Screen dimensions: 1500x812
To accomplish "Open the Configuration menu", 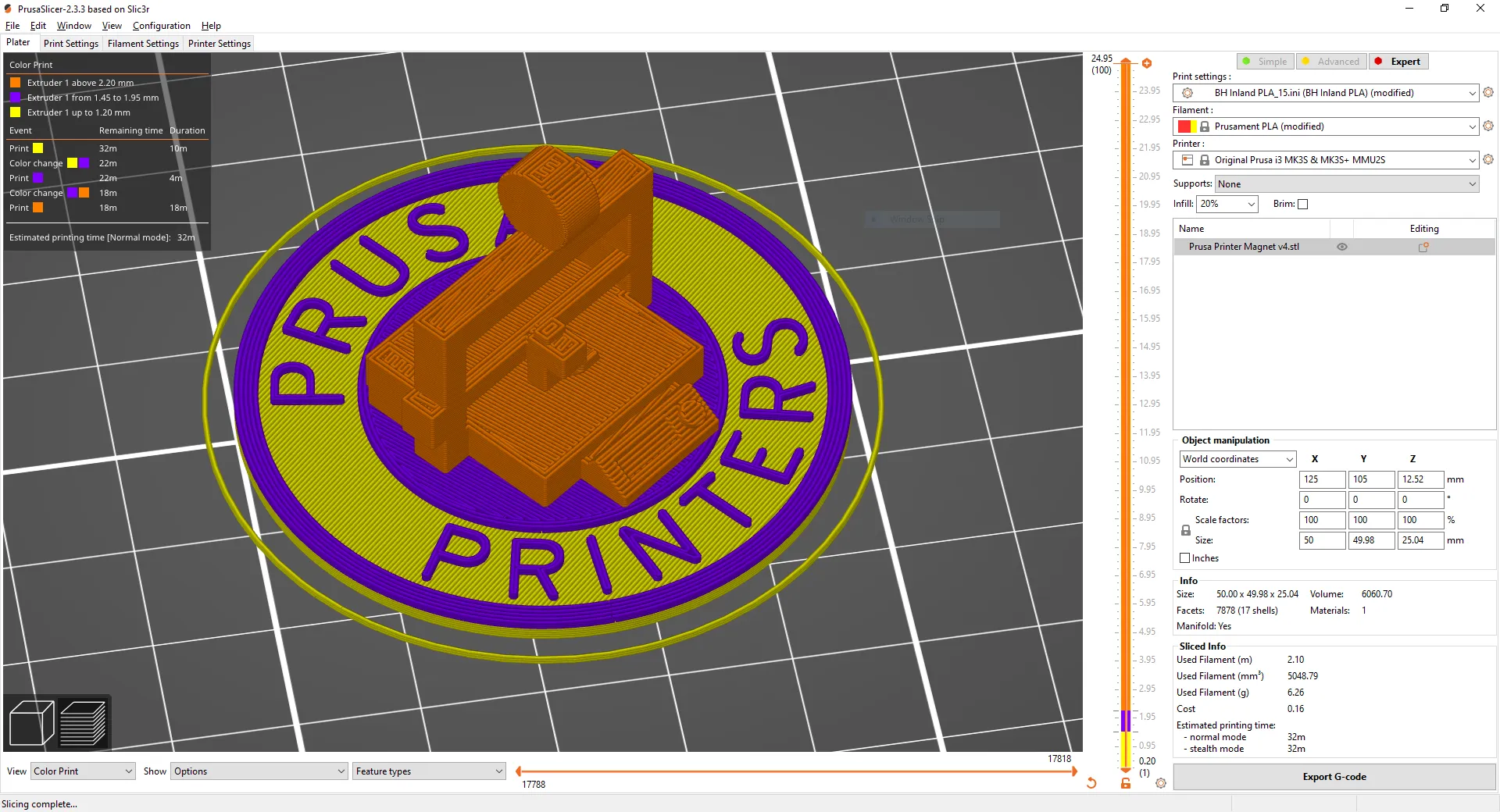I will pos(162,26).
